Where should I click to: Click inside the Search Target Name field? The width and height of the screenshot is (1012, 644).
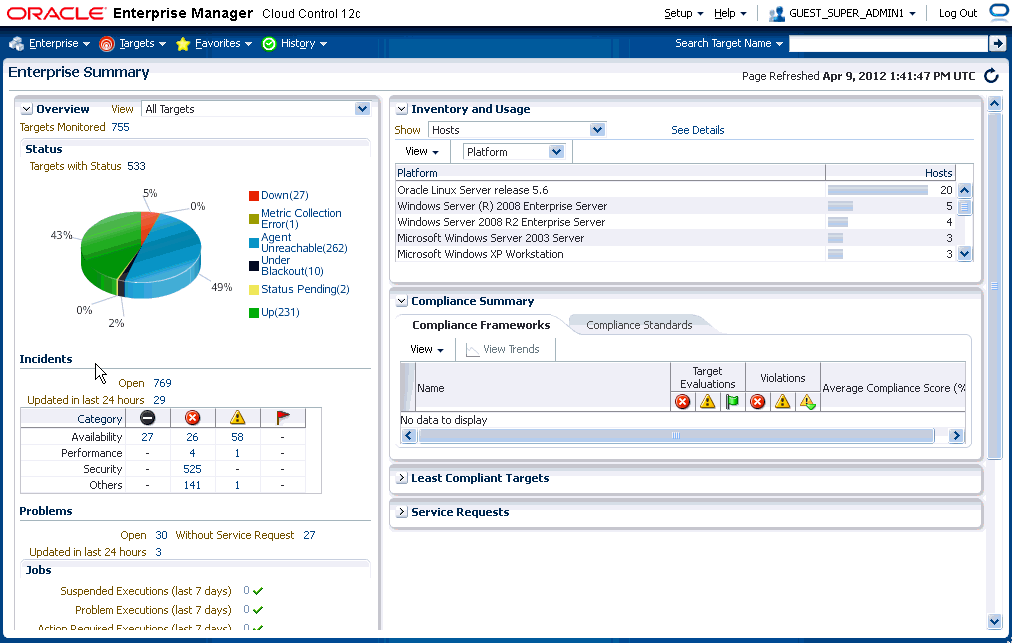[889, 43]
